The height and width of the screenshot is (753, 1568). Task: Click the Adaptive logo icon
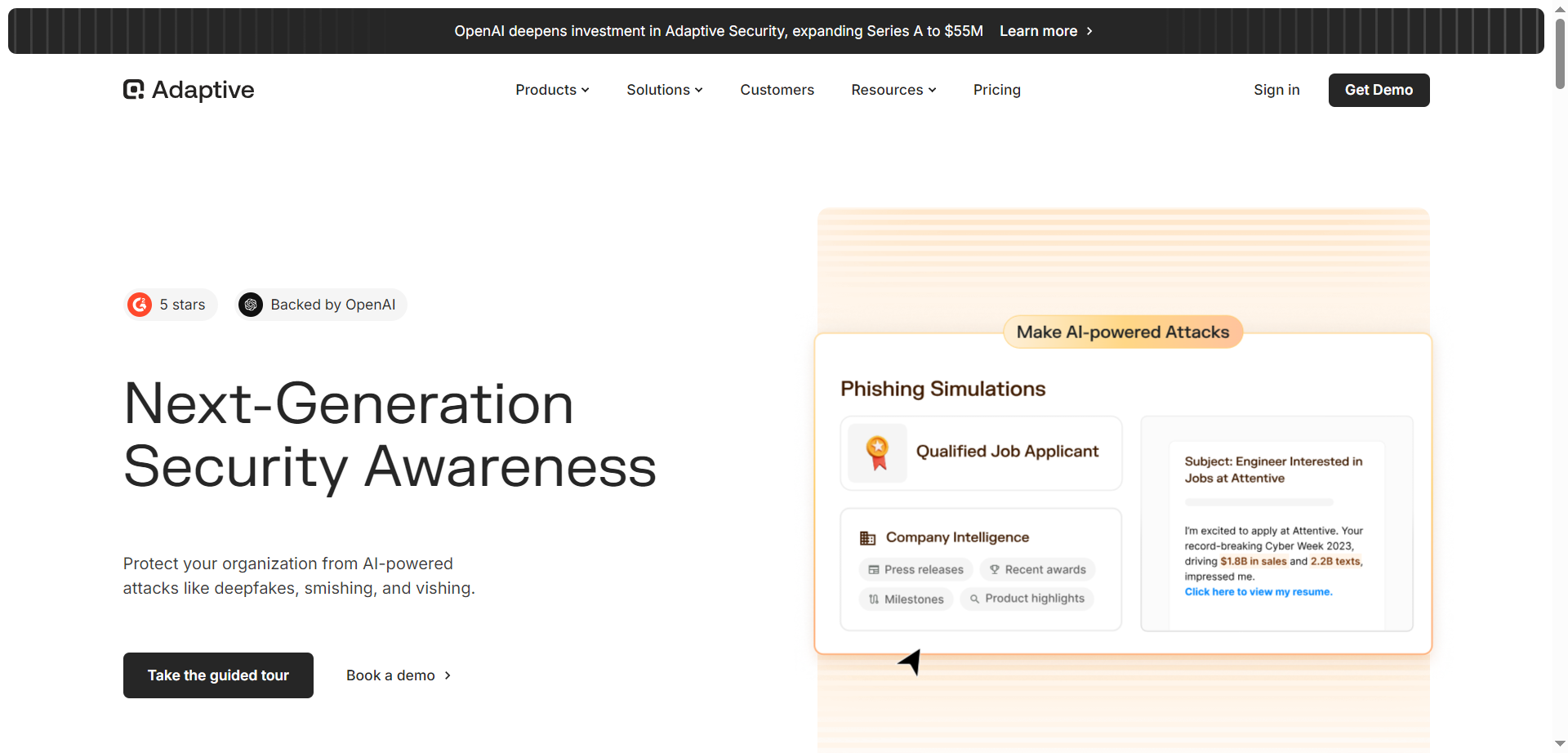coord(134,90)
